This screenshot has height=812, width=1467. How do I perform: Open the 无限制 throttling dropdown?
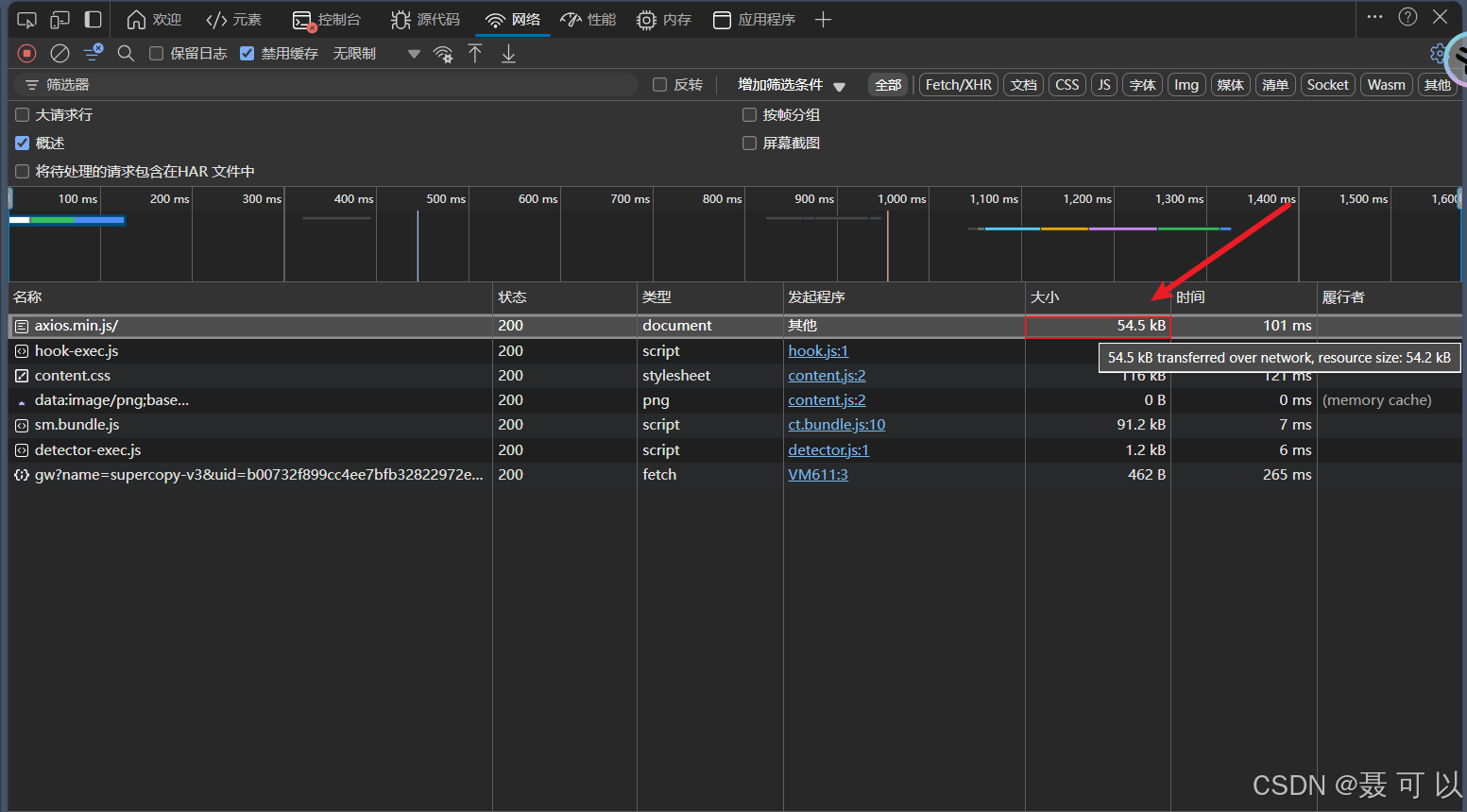tap(376, 54)
